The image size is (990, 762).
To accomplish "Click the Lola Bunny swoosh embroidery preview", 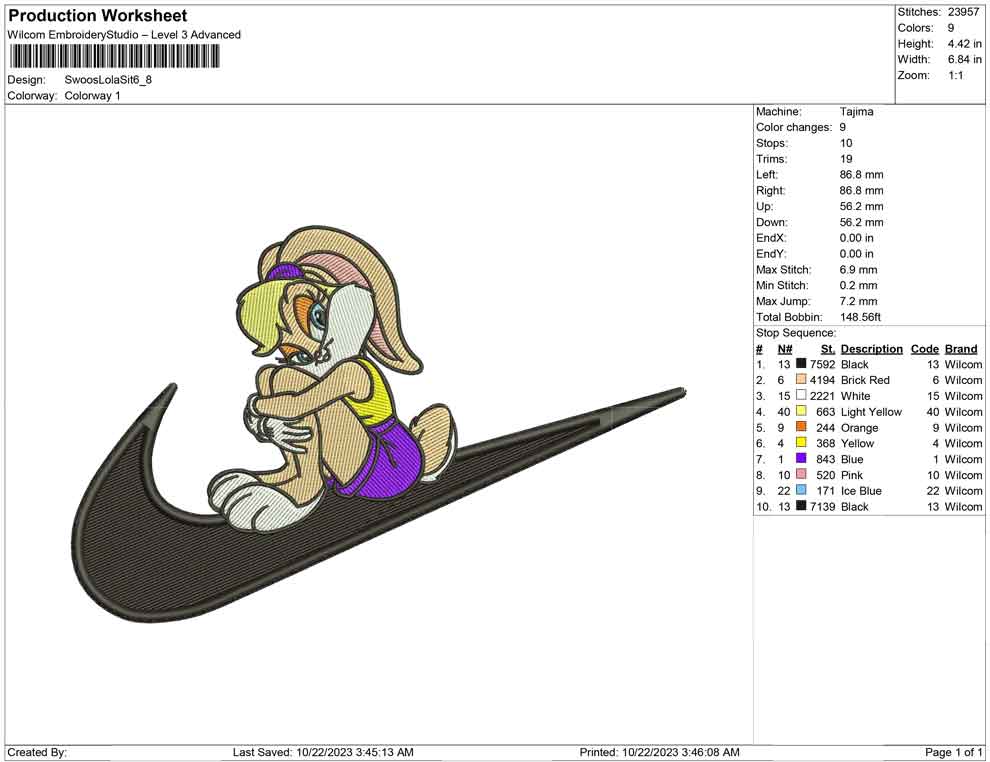I will click(379, 425).
